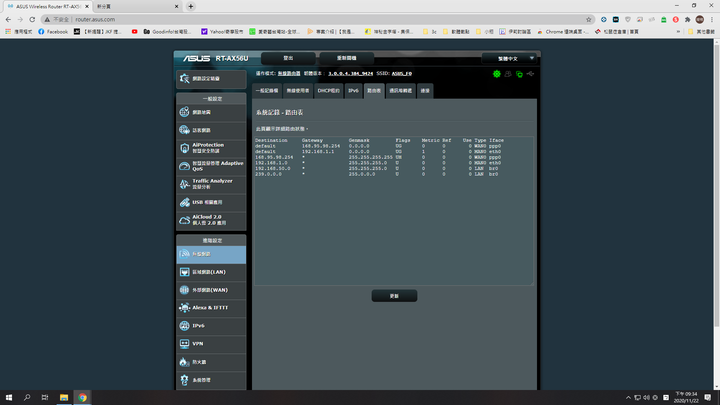Click inside the routing table text area
The width and height of the screenshot is (720, 405).
tap(394, 211)
